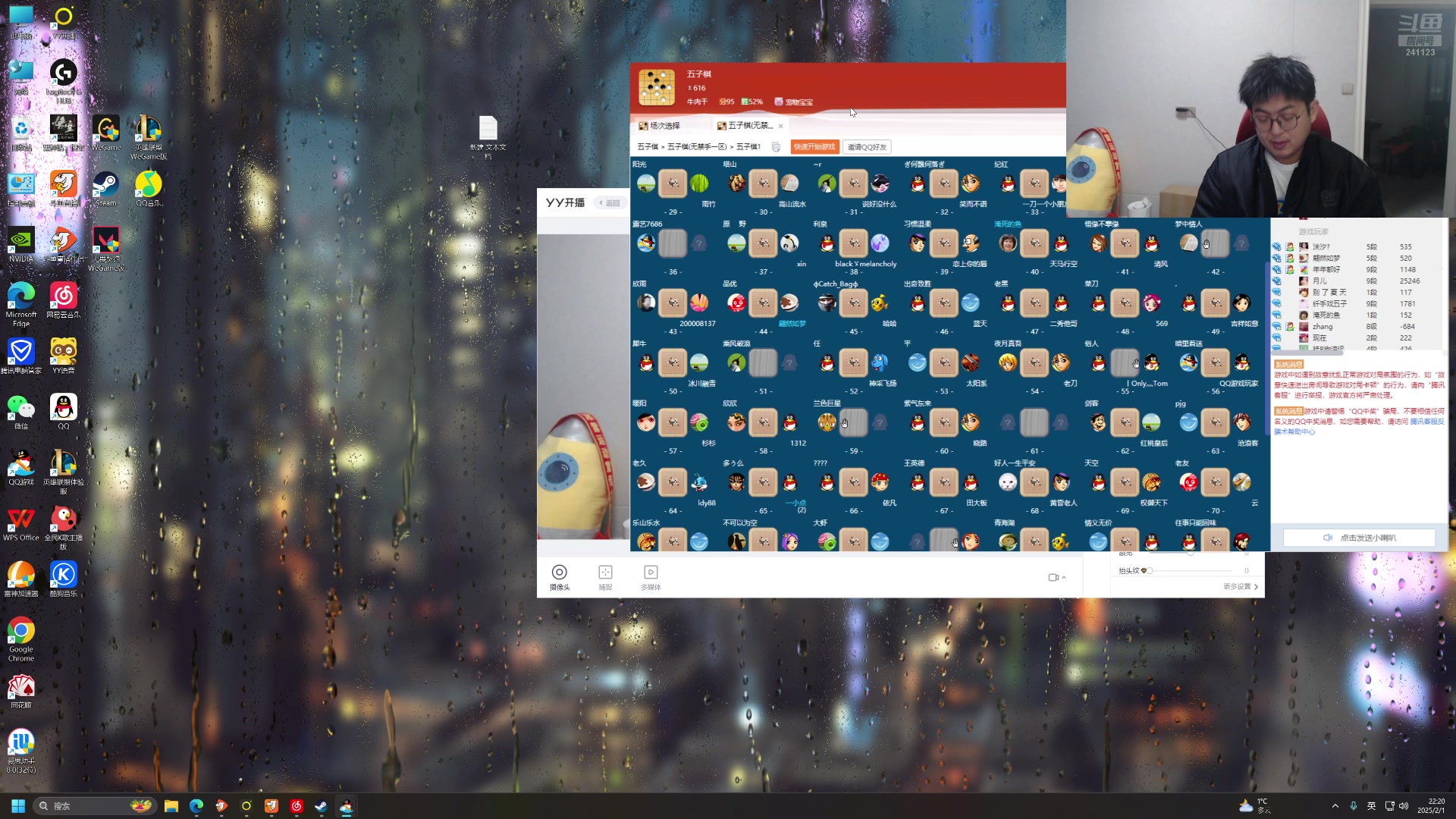Image resolution: width=1456 pixels, height=819 pixels.
Task: Open the 腾讯客服反馈 link in system message
Action: pos(1426,422)
